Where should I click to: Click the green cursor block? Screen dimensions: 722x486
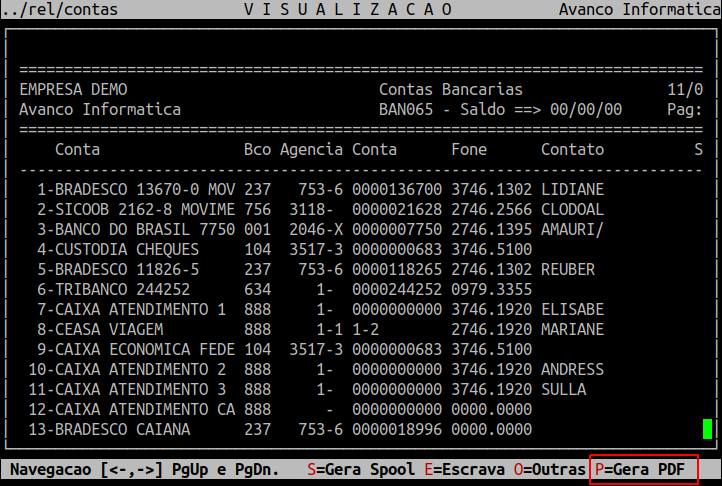[x=707, y=430]
